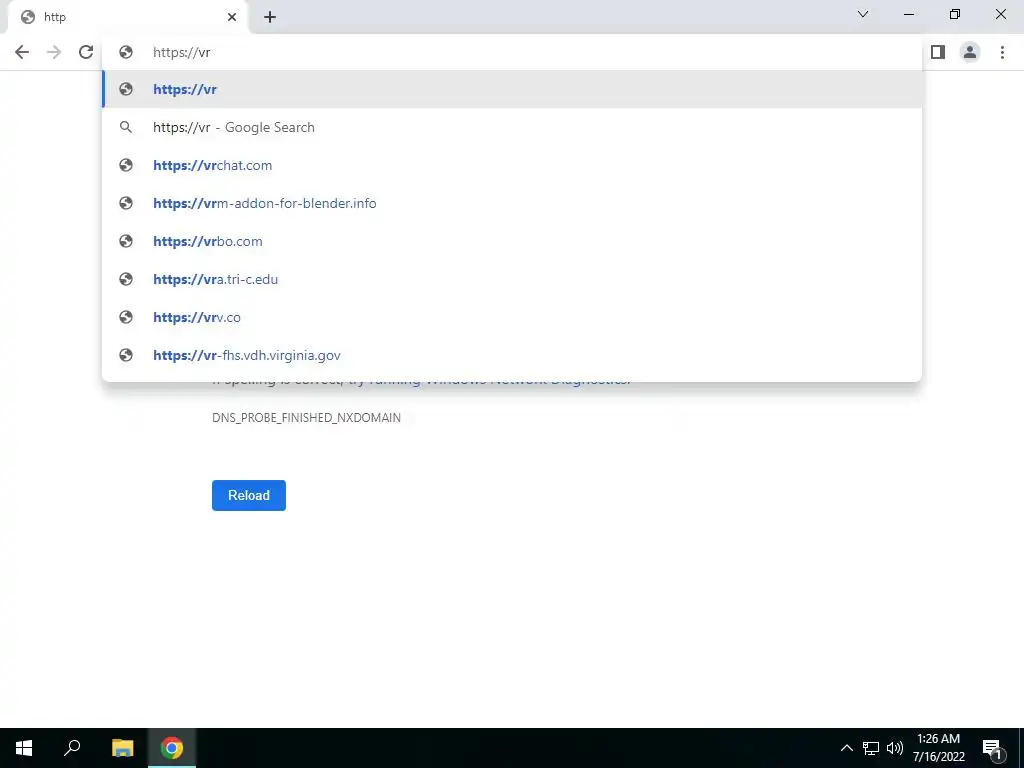The height and width of the screenshot is (768, 1024).
Task: Open File Explorer from the taskbar
Action: click(x=122, y=748)
